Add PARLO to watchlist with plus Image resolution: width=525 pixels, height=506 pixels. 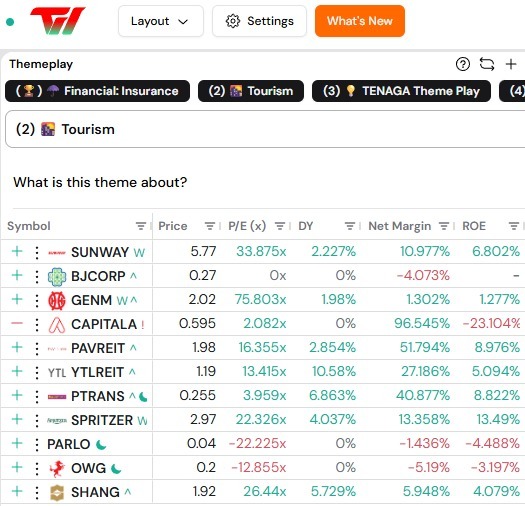click(x=17, y=443)
